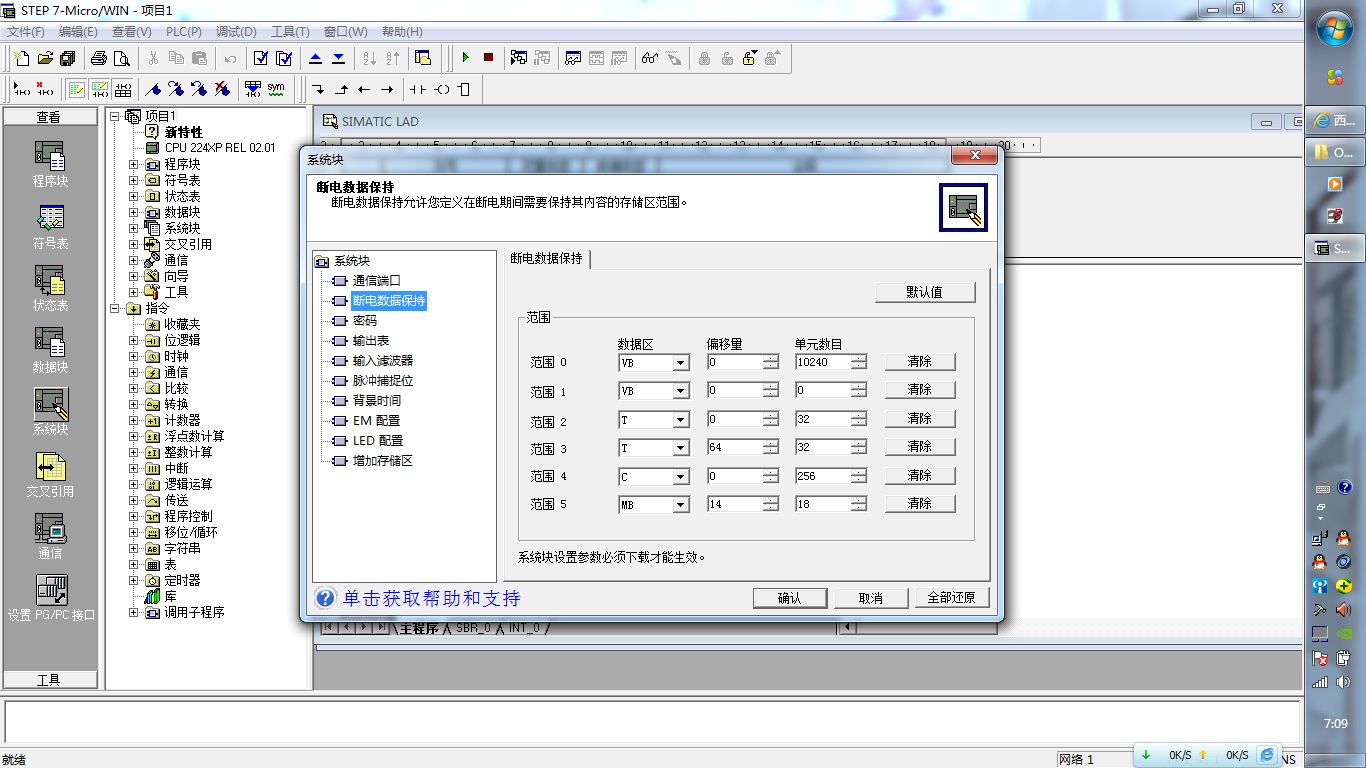Image resolution: width=1366 pixels, height=768 pixels.
Task: Click the save icon in the toolbar
Action: [67, 58]
